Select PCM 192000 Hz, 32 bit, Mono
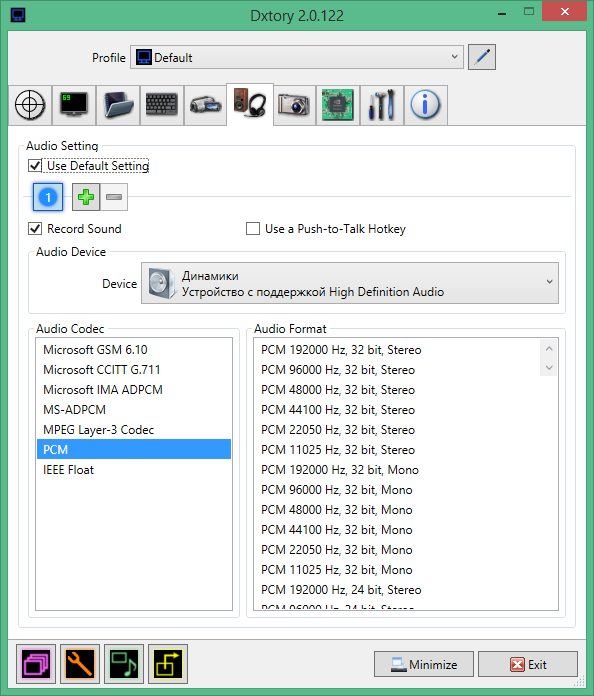 (x=397, y=470)
